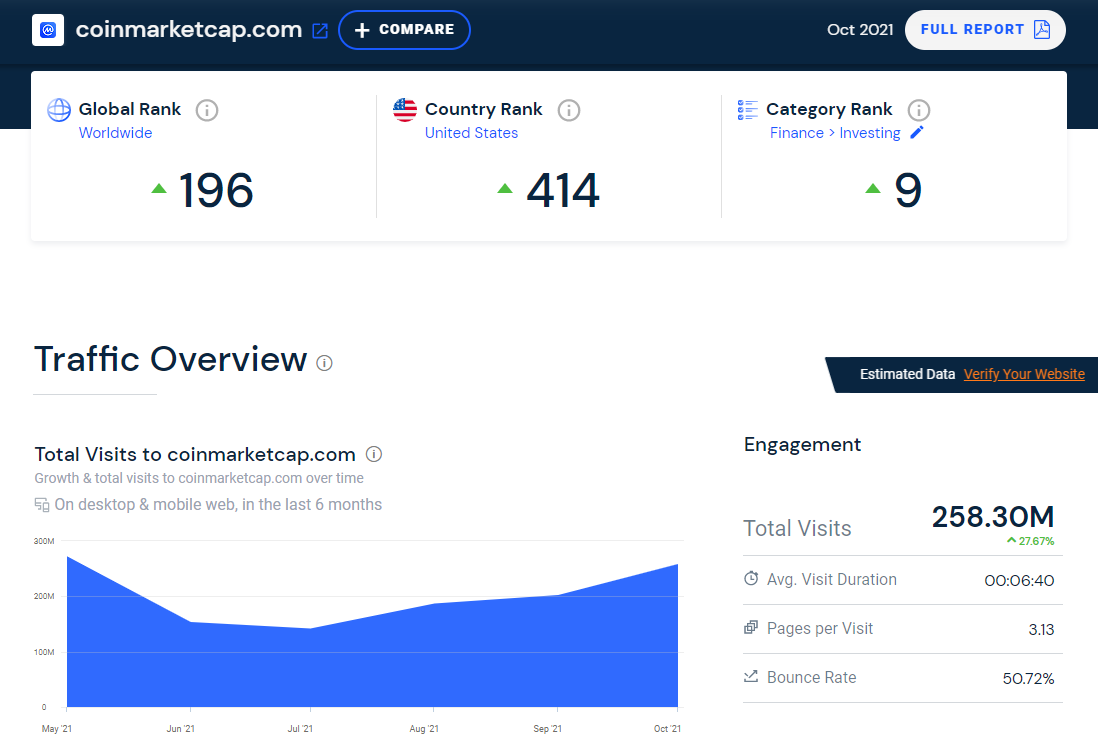Click info icon beside Global Rank
This screenshot has width=1098, height=744.
click(207, 110)
